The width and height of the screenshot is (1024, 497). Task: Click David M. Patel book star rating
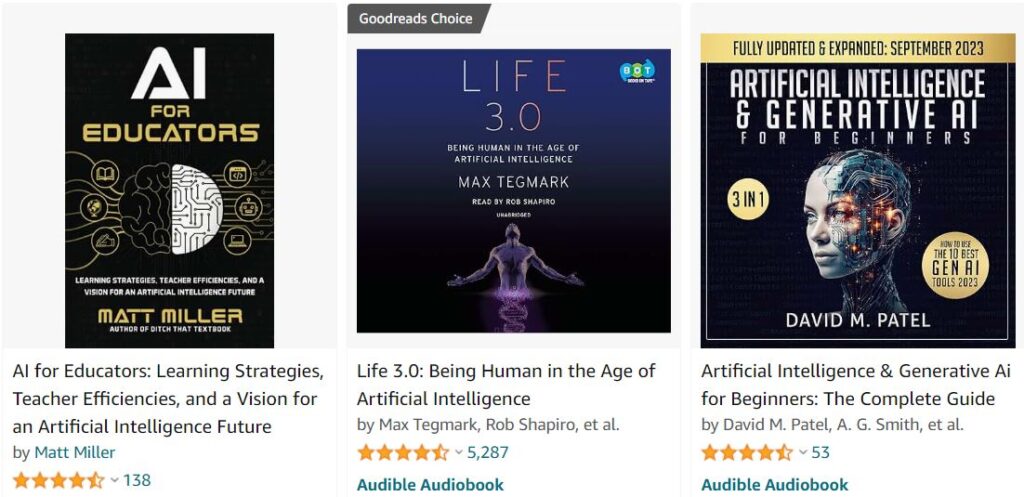coord(746,452)
